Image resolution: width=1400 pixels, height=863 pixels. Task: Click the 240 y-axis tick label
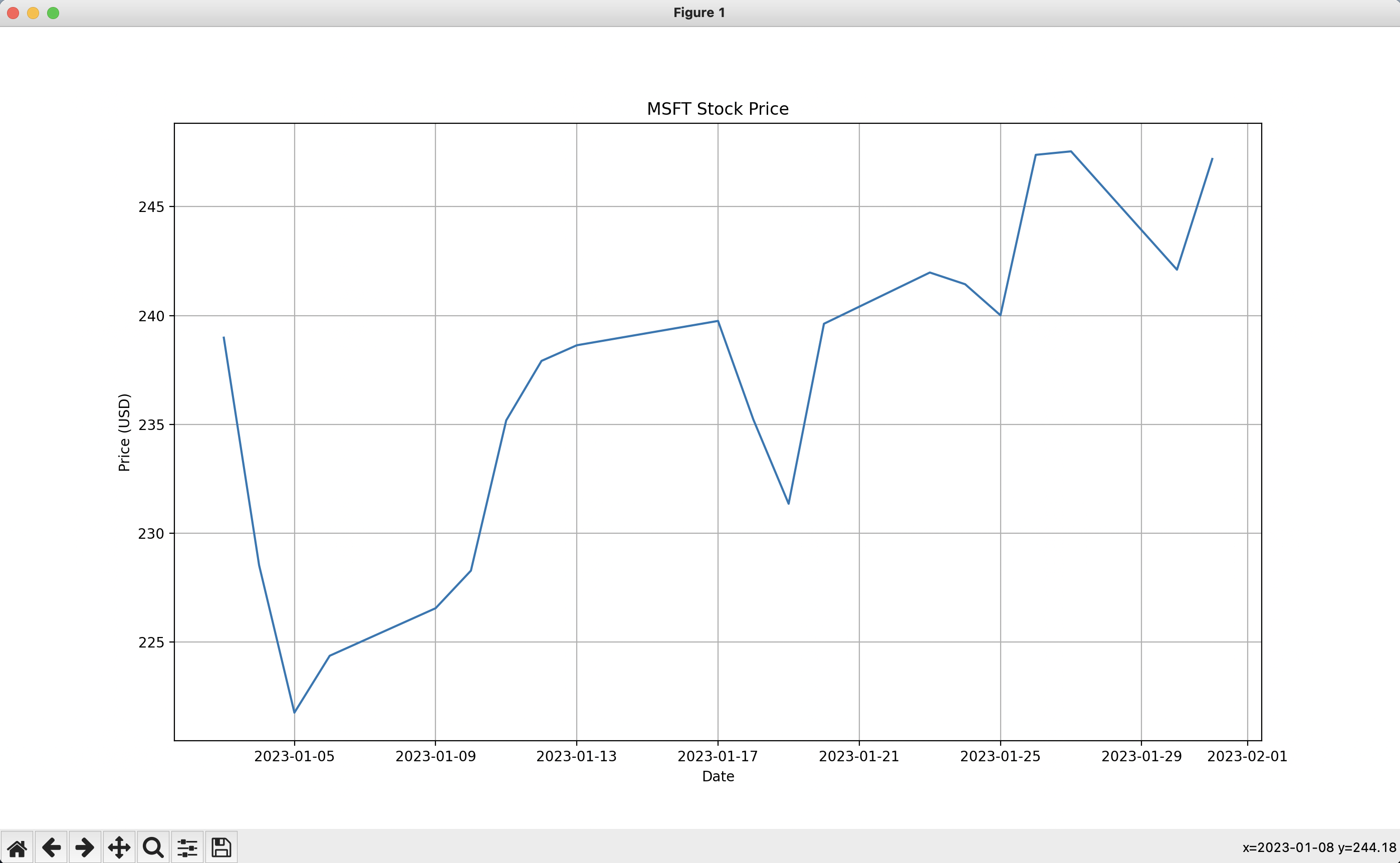point(151,316)
